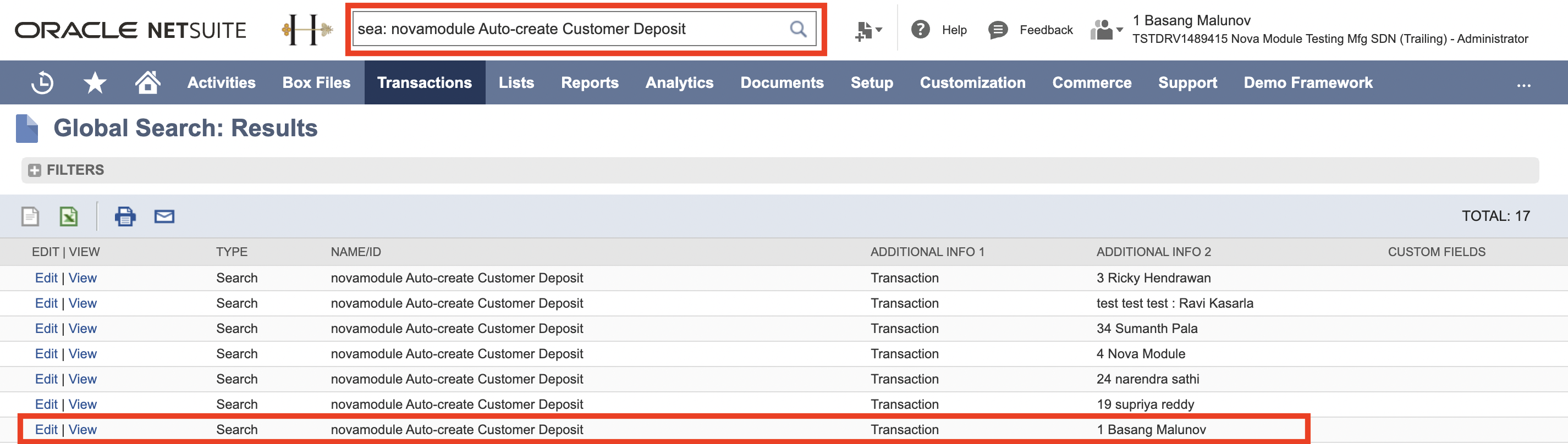This screenshot has height=444, width=1568.
Task: Open the Transactions menu
Action: (x=425, y=83)
